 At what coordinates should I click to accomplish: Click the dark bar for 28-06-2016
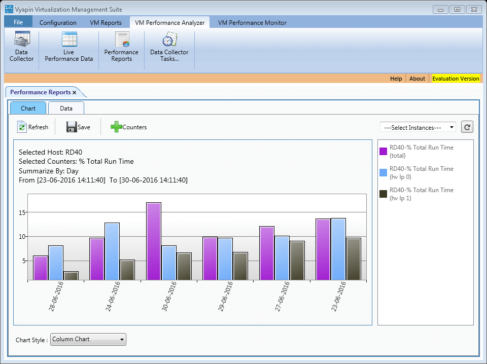[x=71, y=276]
